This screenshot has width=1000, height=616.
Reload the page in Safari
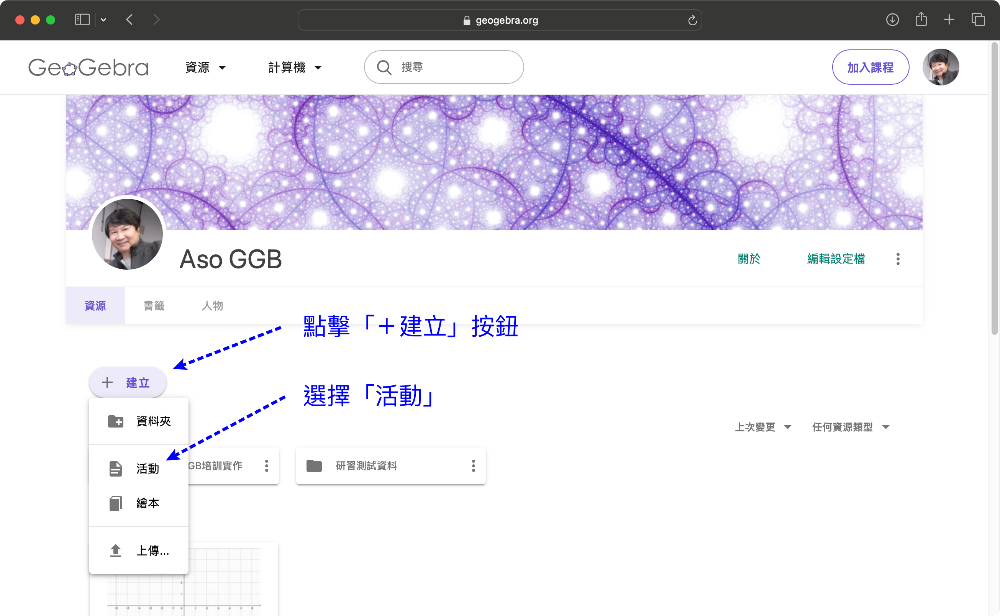coord(692,20)
